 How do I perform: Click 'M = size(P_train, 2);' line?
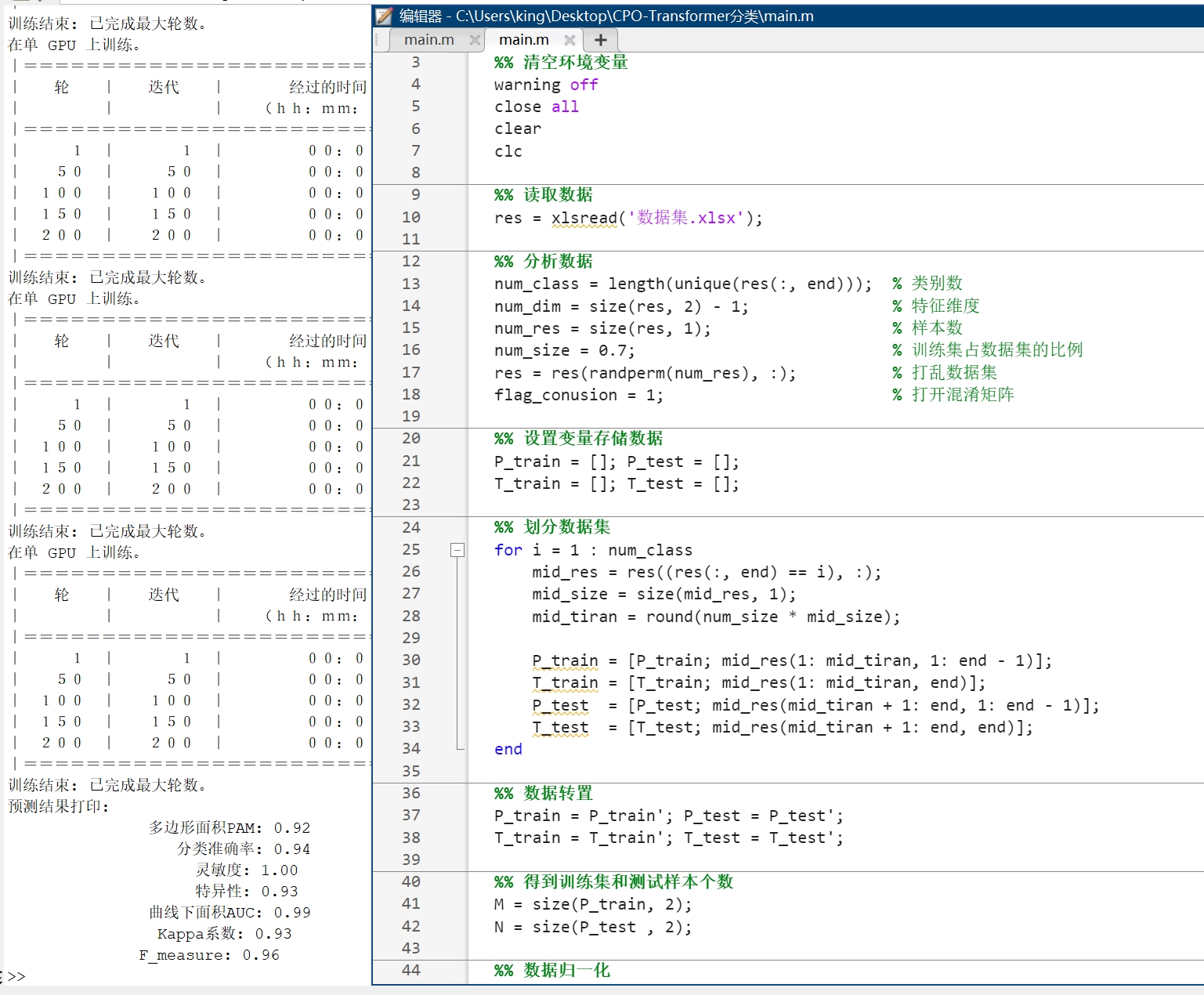tap(593, 905)
